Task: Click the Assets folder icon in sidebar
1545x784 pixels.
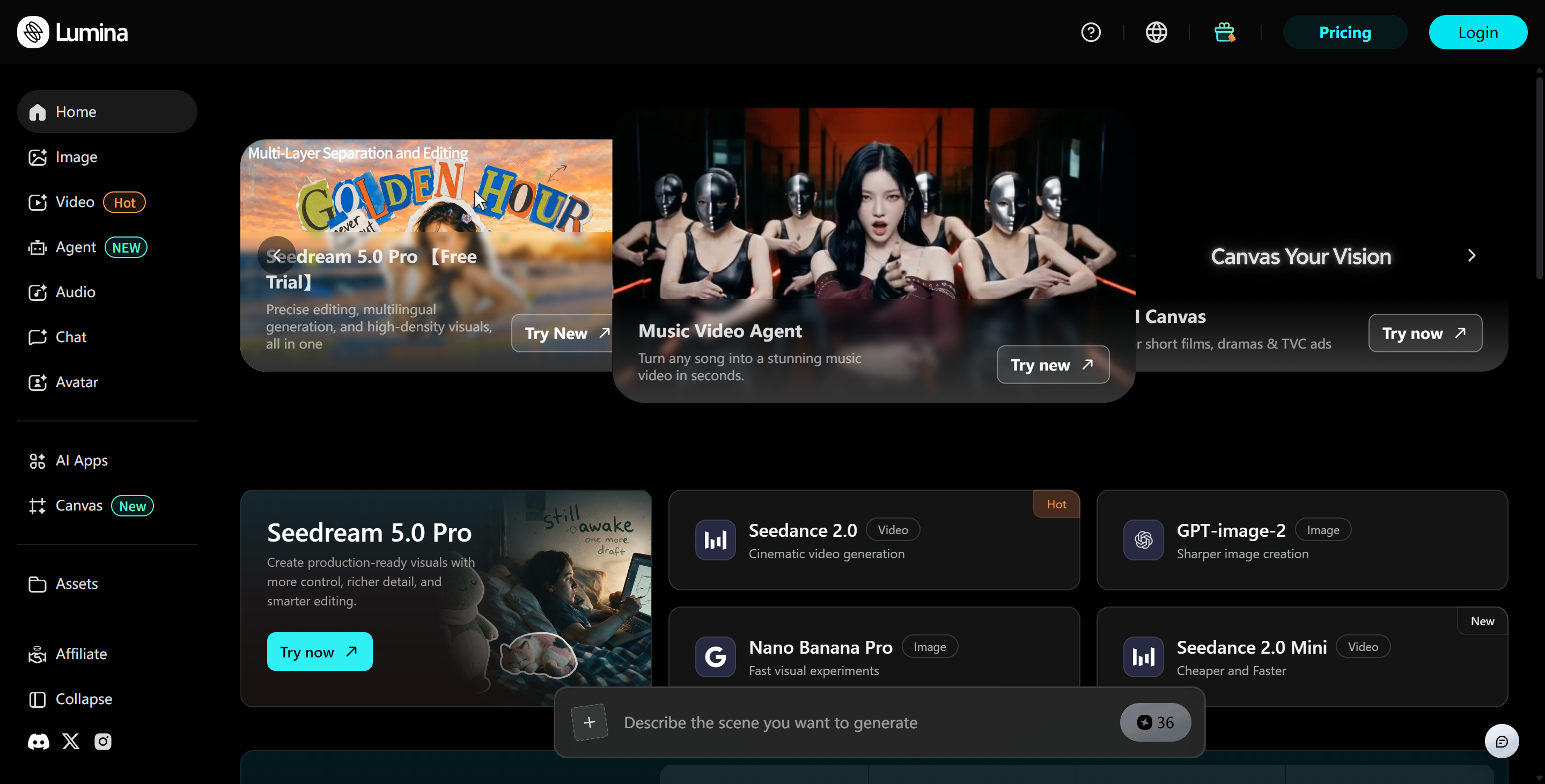Action: [x=37, y=585]
